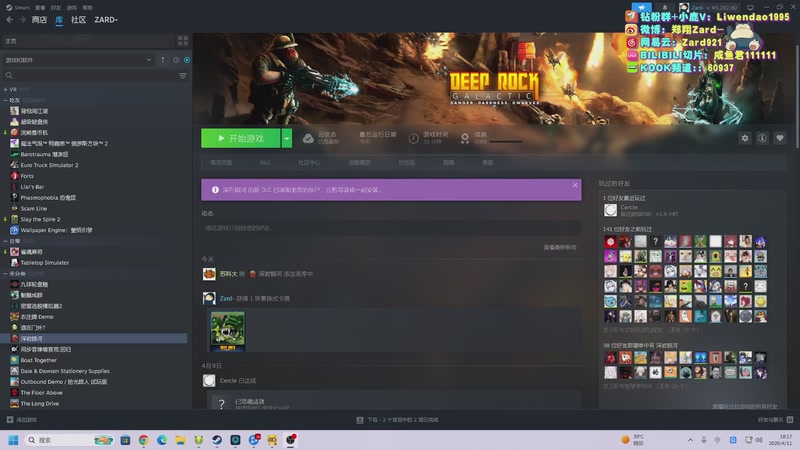Open the Support tab
Screen dimensions: 800x450
[488, 162]
